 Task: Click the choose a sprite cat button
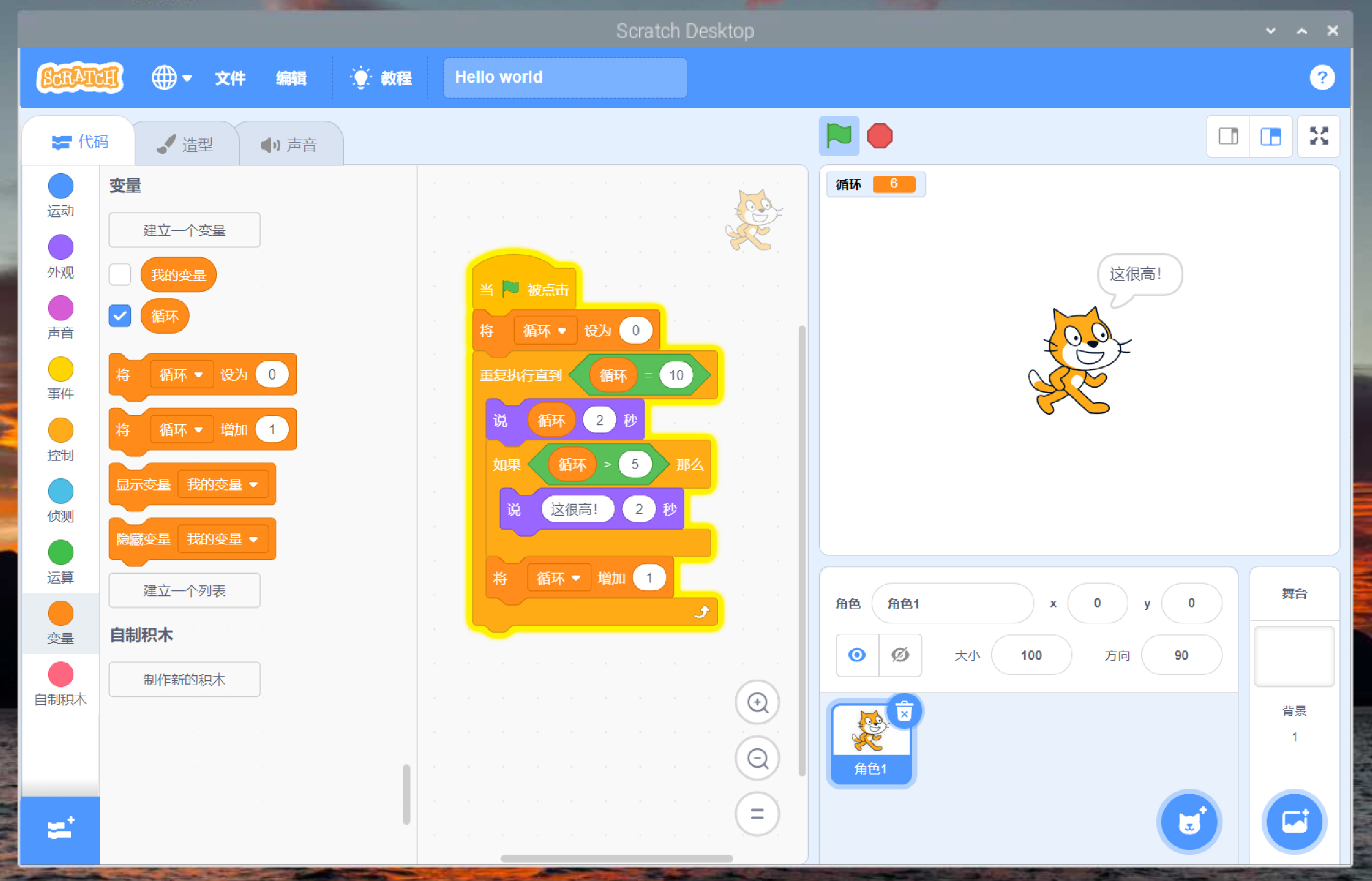click(x=1189, y=822)
